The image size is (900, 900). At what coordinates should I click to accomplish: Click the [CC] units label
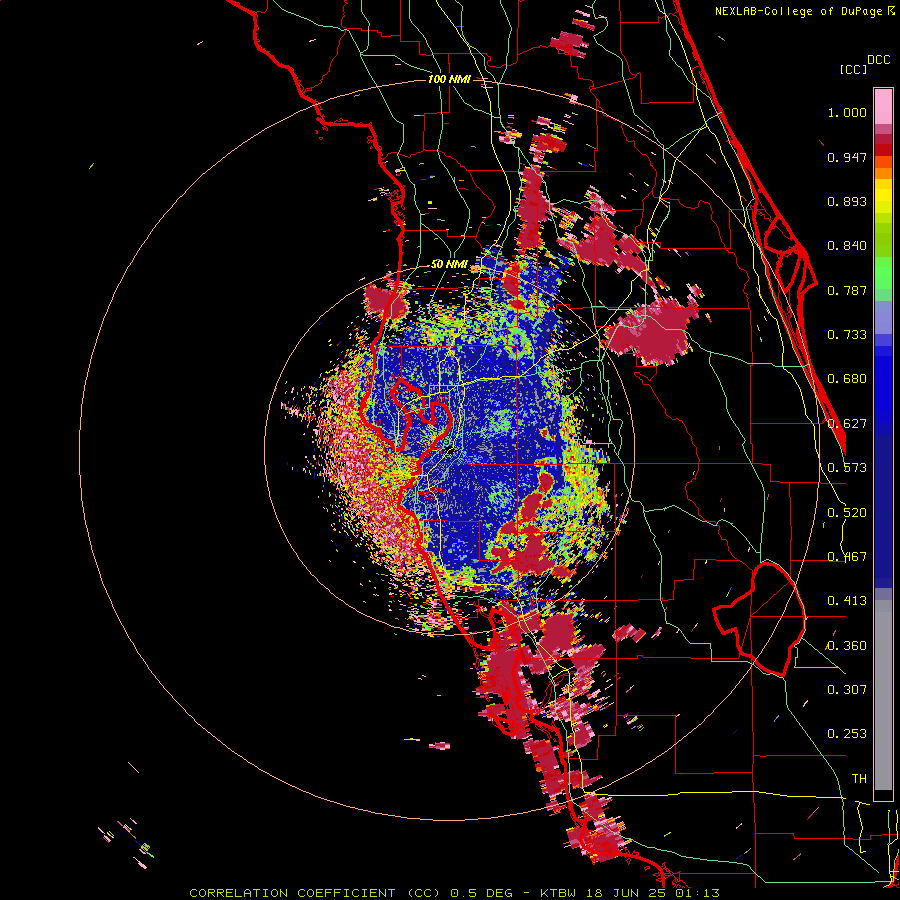point(853,69)
